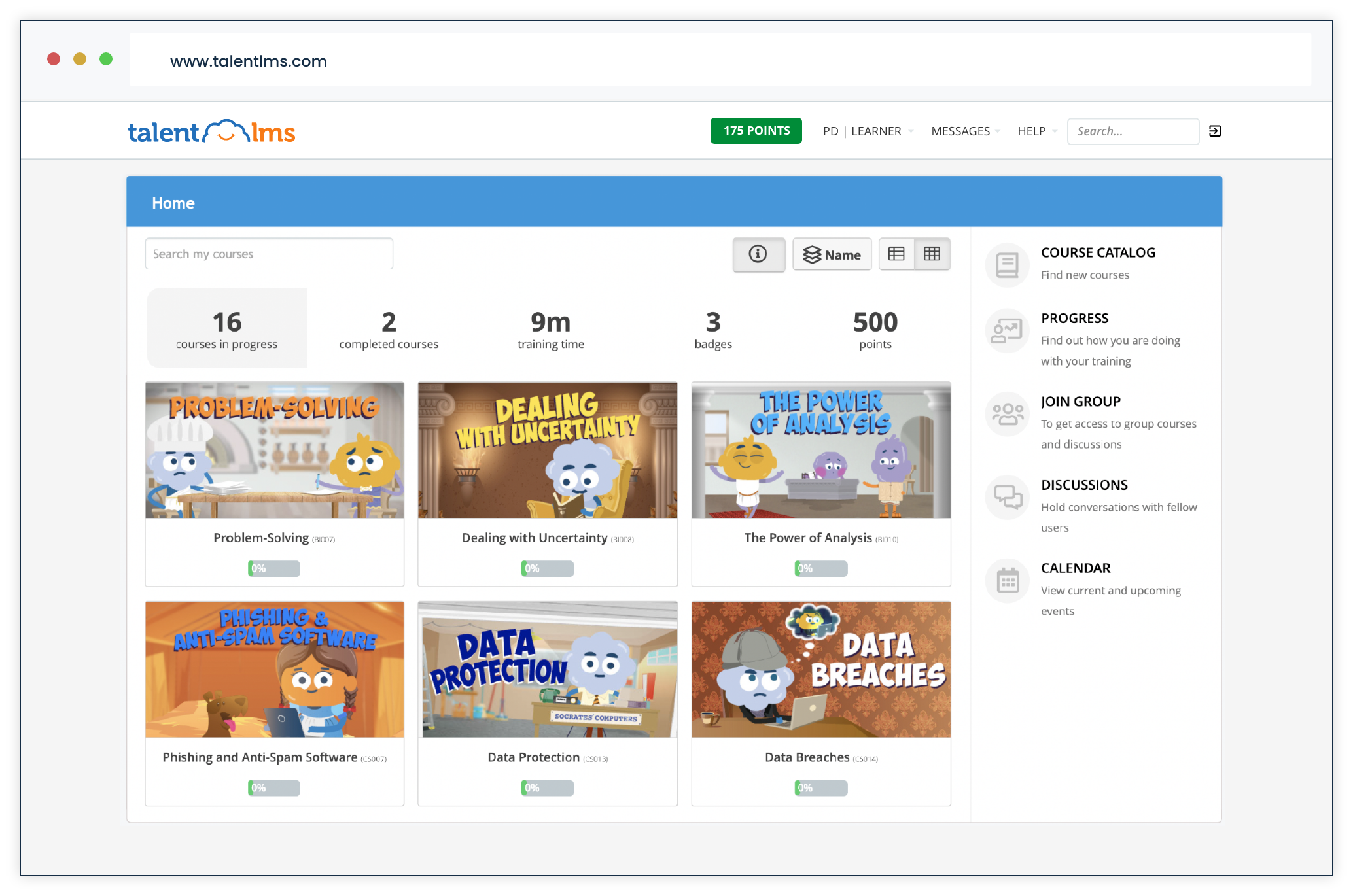Screen dimensions: 1353x896
Task: Select the 16 courses in progress tab
Action: click(227, 328)
